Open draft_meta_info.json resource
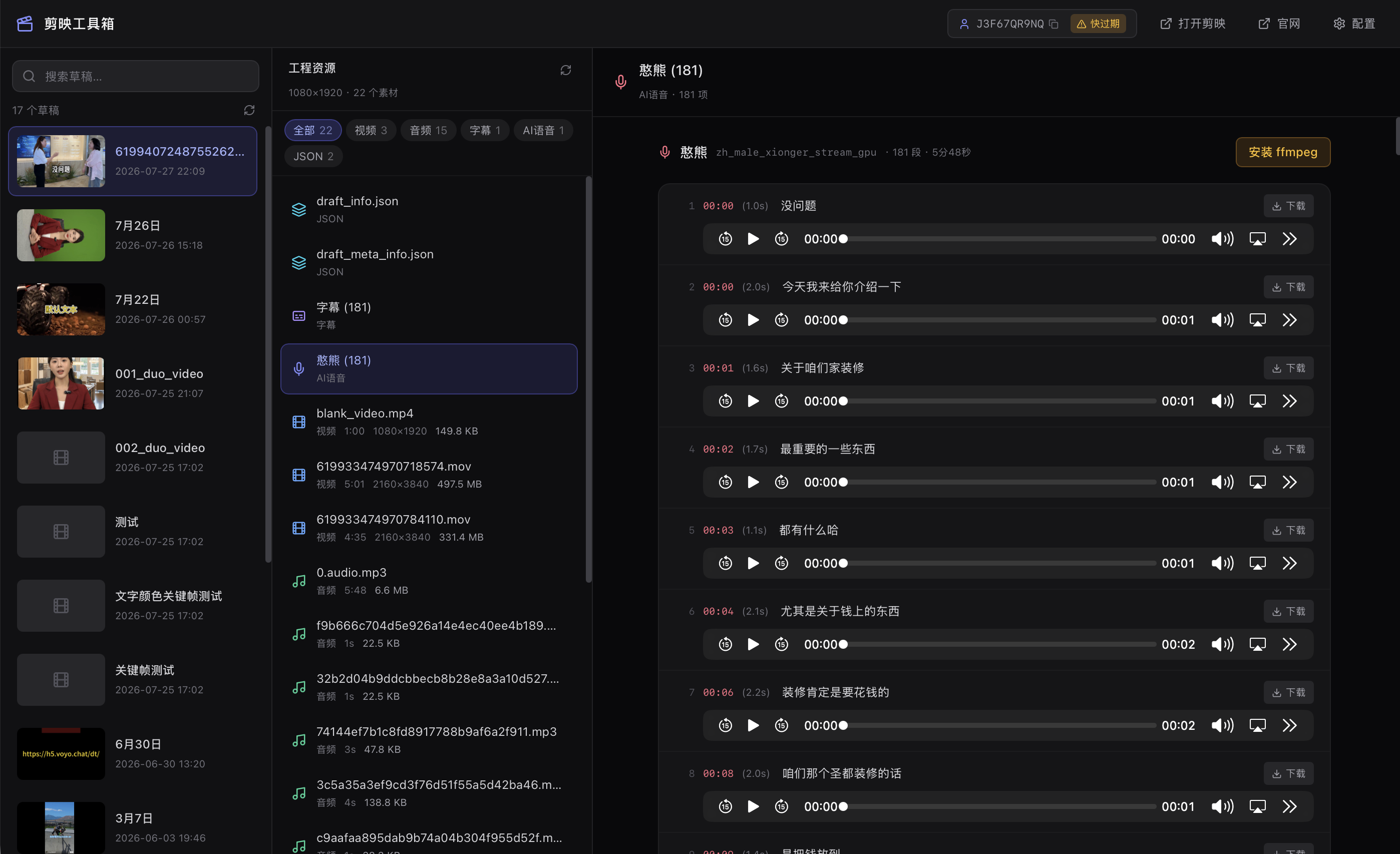 pyautogui.click(x=429, y=262)
